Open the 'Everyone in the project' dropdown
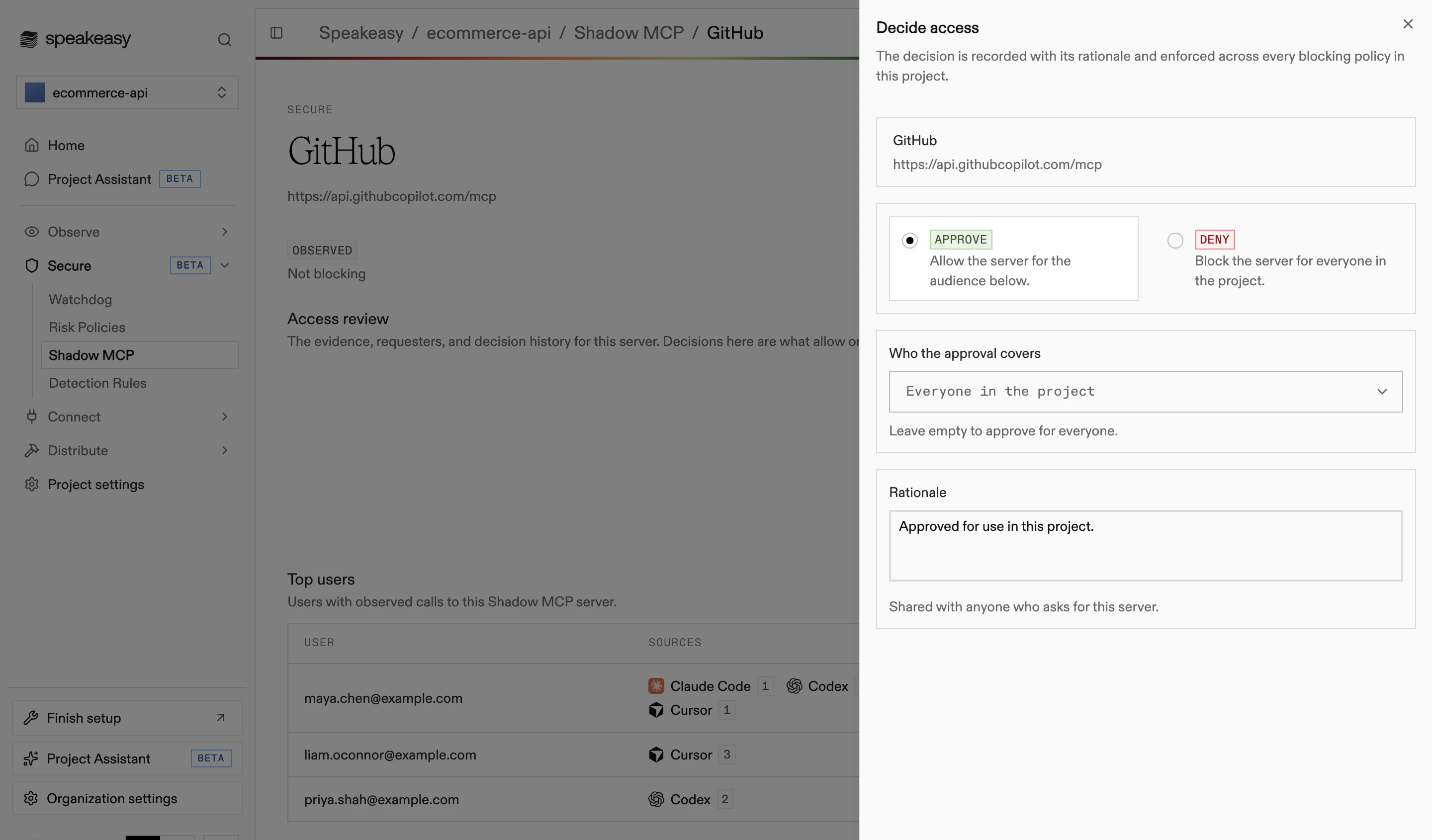1432x840 pixels. pyautogui.click(x=1146, y=392)
